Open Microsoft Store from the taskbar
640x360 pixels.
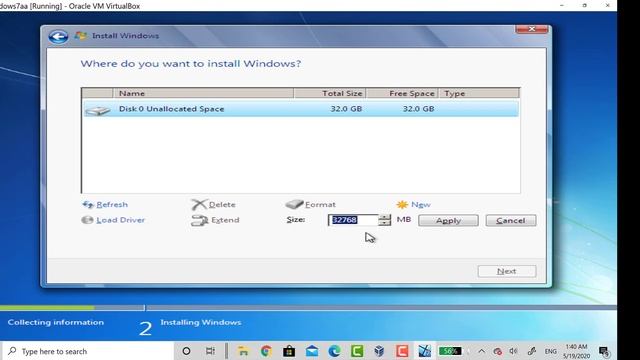pos(289,351)
